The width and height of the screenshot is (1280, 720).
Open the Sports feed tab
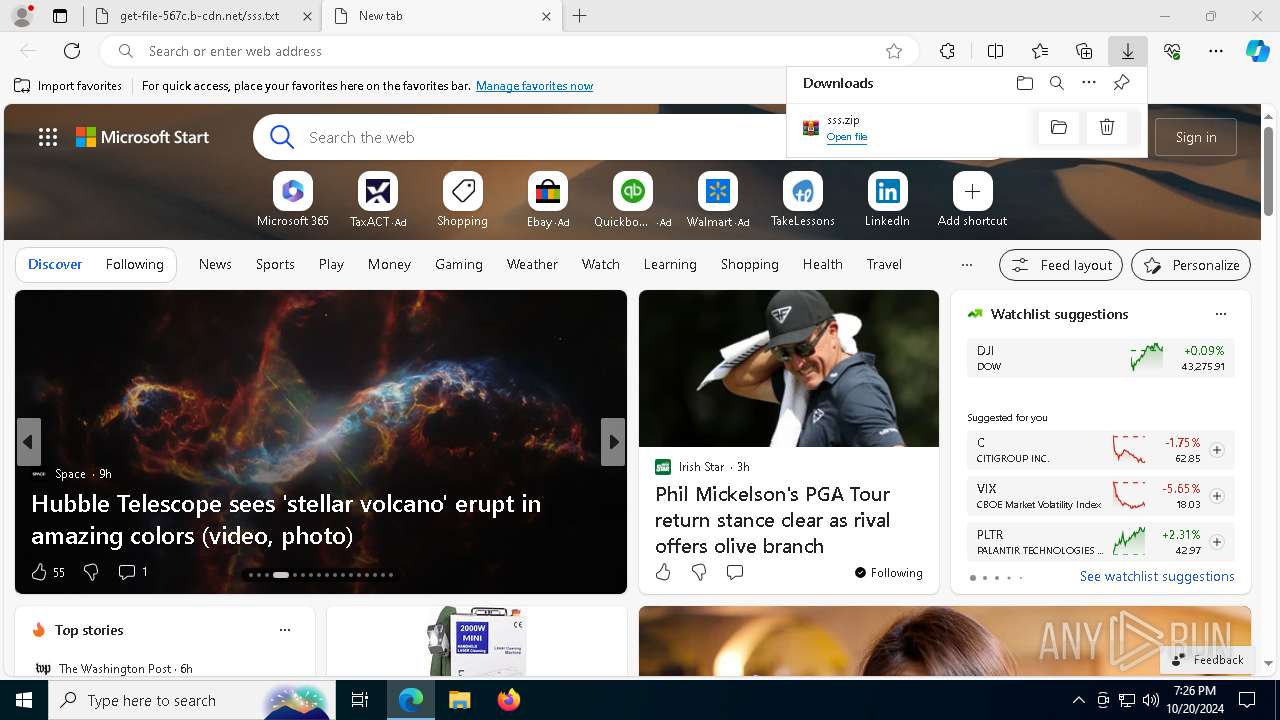(x=275, y=264)
